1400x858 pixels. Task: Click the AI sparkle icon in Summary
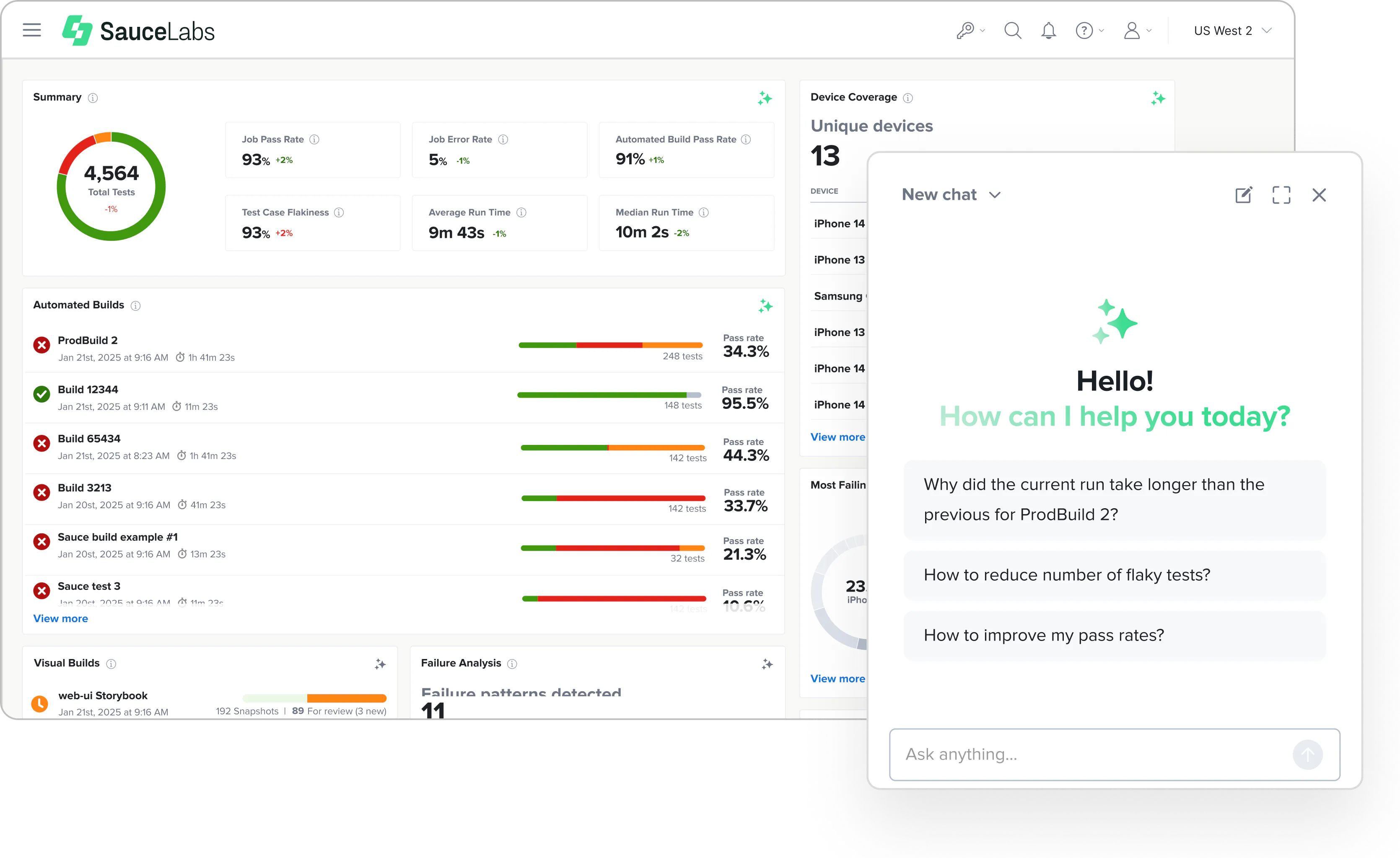pos(765,98)
